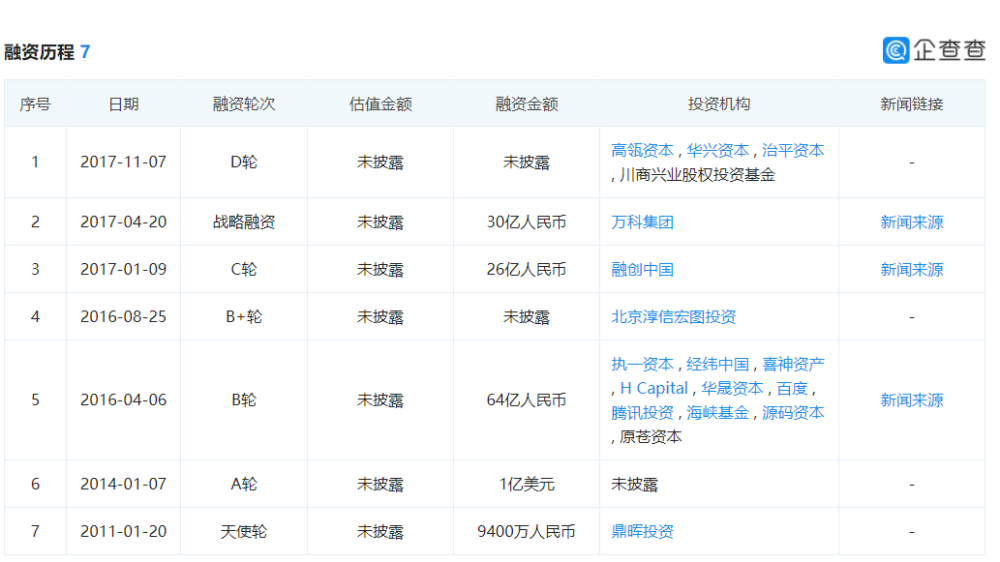Open the 百度 investor link
1000x562 pixels.
click(792, 388)
